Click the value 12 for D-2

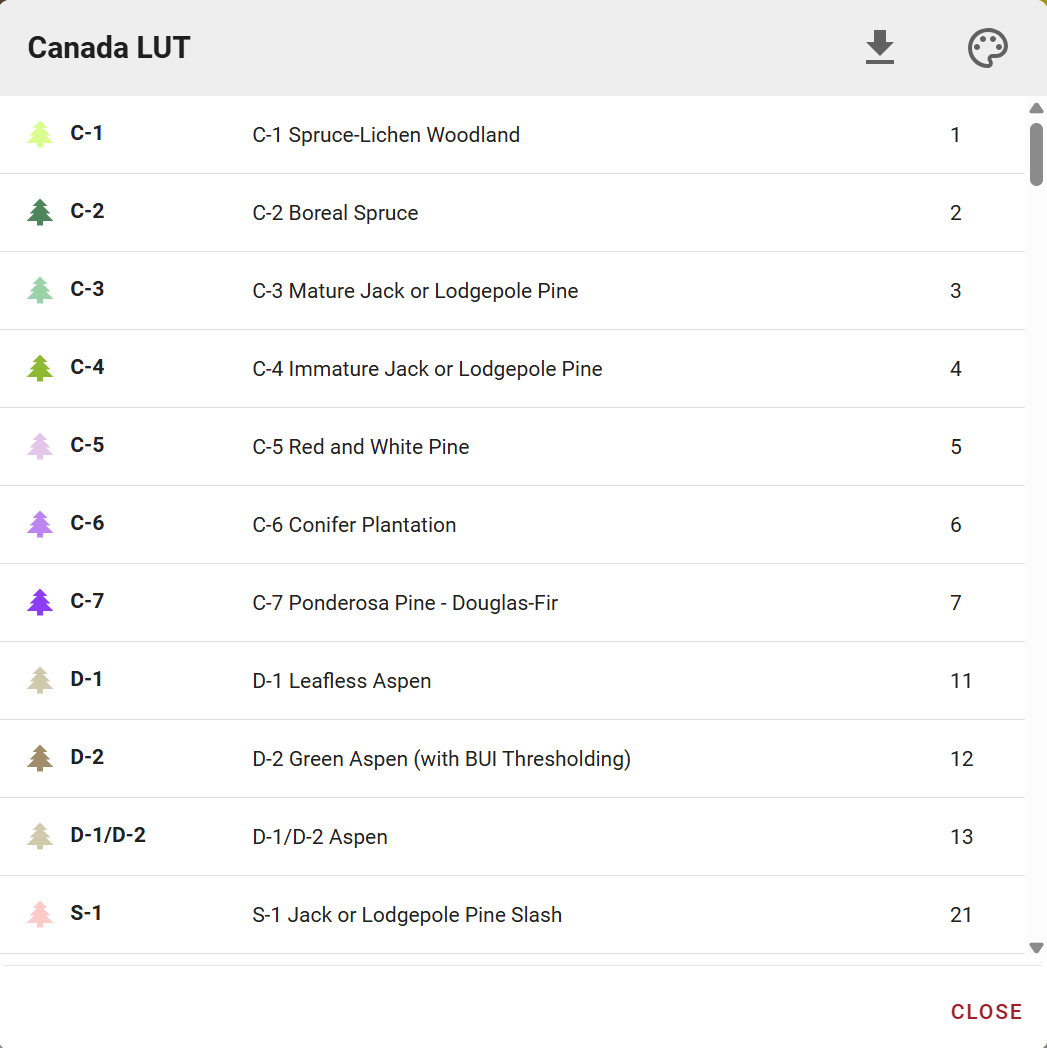pyautogui.click(x=961, y=759)
